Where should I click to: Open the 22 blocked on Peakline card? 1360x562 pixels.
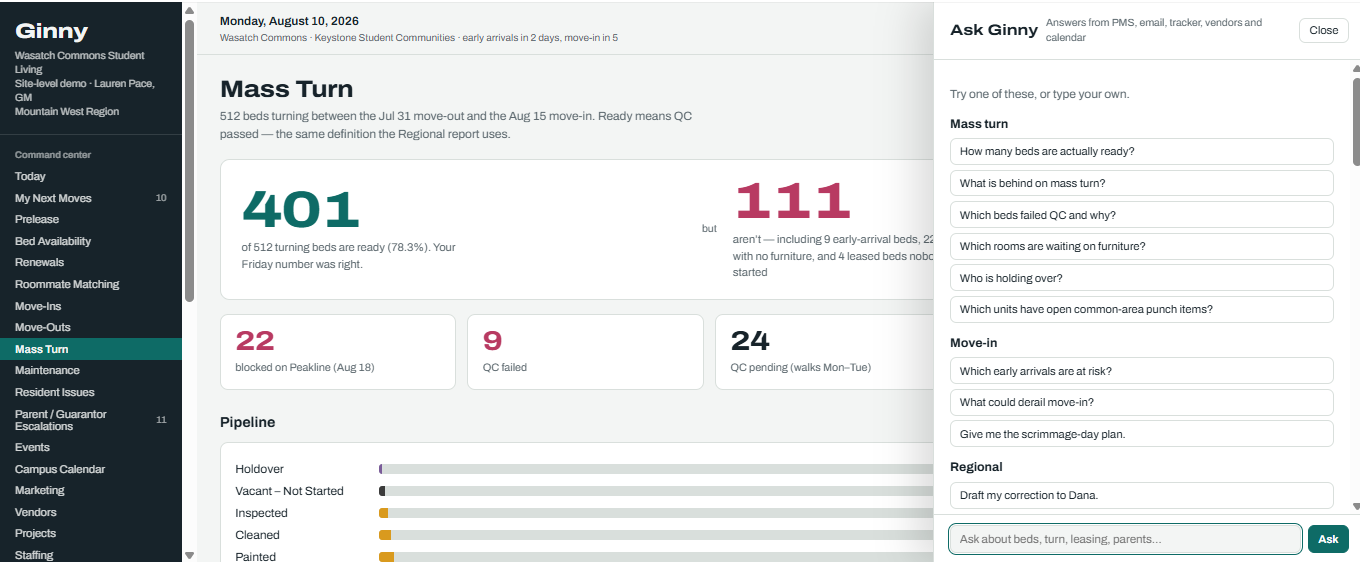point(338,352)
